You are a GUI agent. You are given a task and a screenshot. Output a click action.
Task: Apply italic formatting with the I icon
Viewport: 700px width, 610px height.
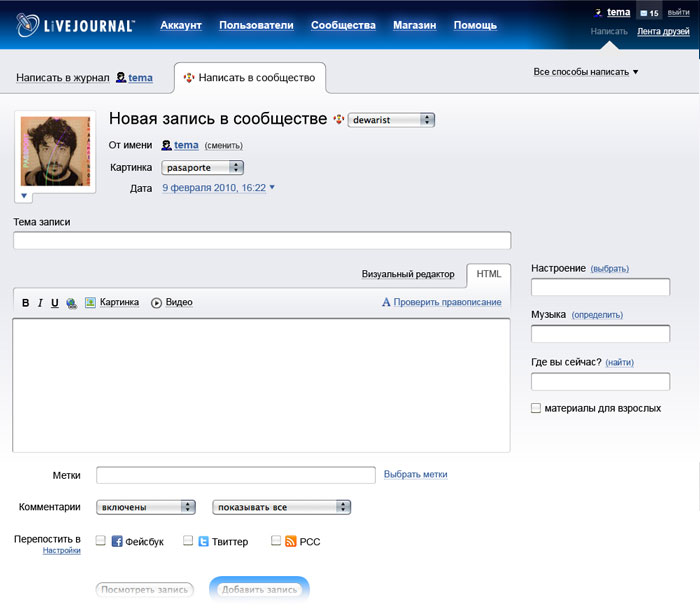pos(40,302)
